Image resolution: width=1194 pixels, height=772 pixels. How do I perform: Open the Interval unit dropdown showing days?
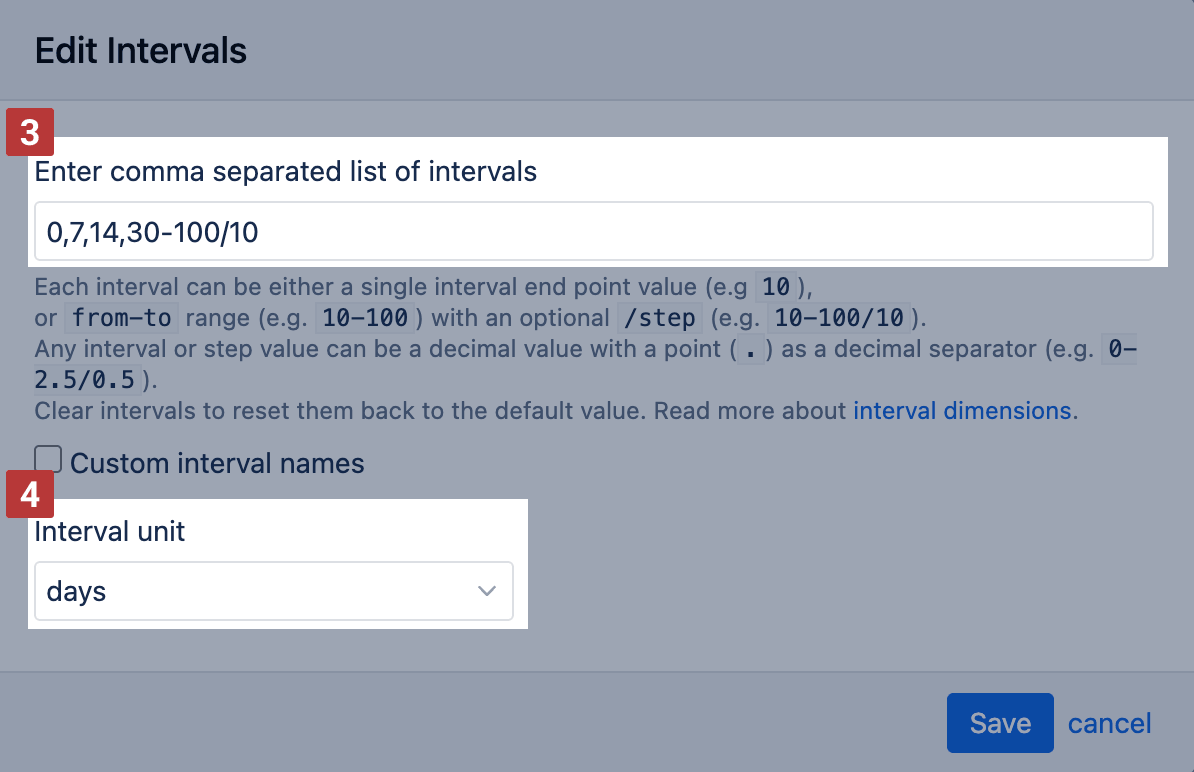coord(273,591)
